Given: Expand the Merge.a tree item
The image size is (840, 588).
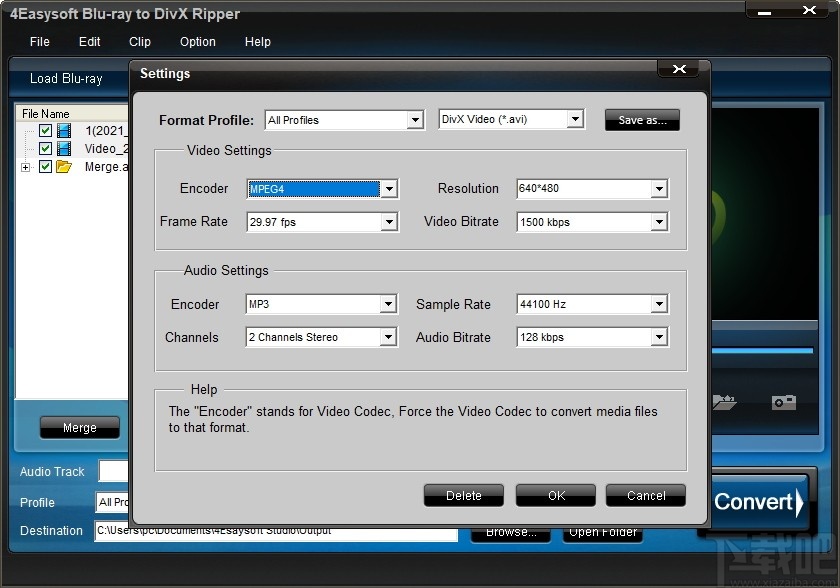Looking at the screenshot, I should (26, 167).
